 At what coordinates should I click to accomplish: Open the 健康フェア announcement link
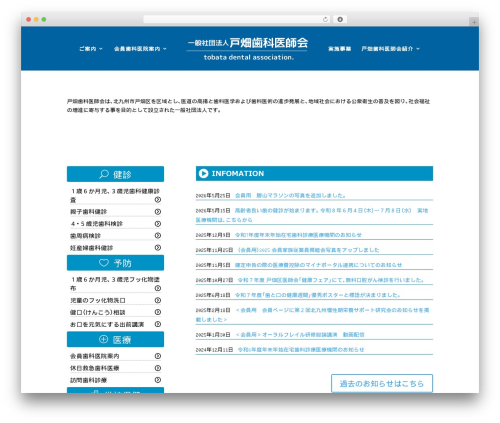click(331, 280)
